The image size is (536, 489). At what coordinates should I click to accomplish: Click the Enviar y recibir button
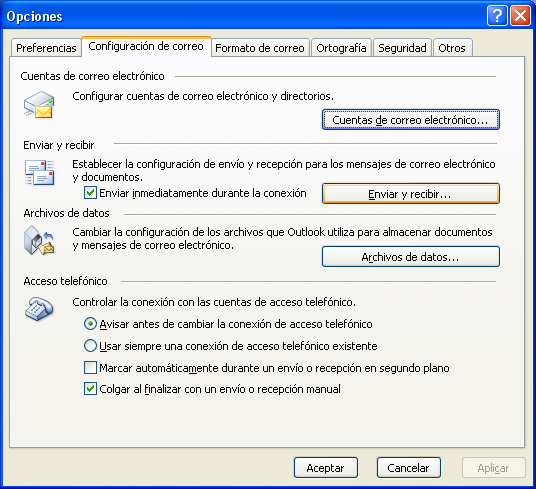pos(411,194)
